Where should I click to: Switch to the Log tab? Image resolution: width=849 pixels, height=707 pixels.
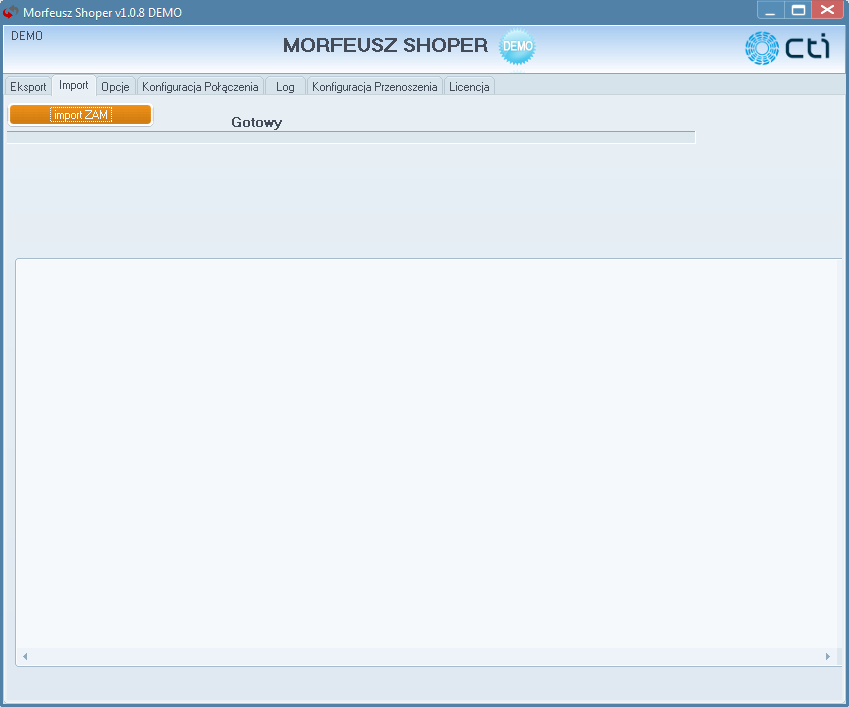tap(285, 87)
